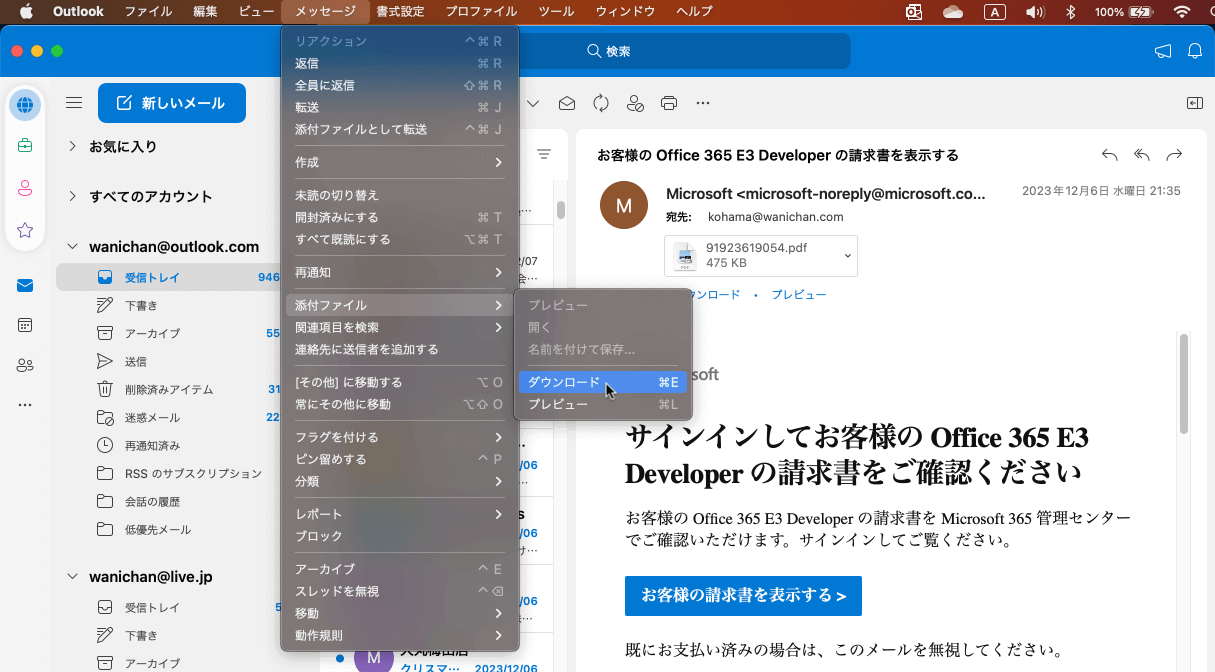Image resolution: width=1215 pixels, height=672 pixels.
Task: Open the 作成 submenu
Action: (x=399, y=162)
